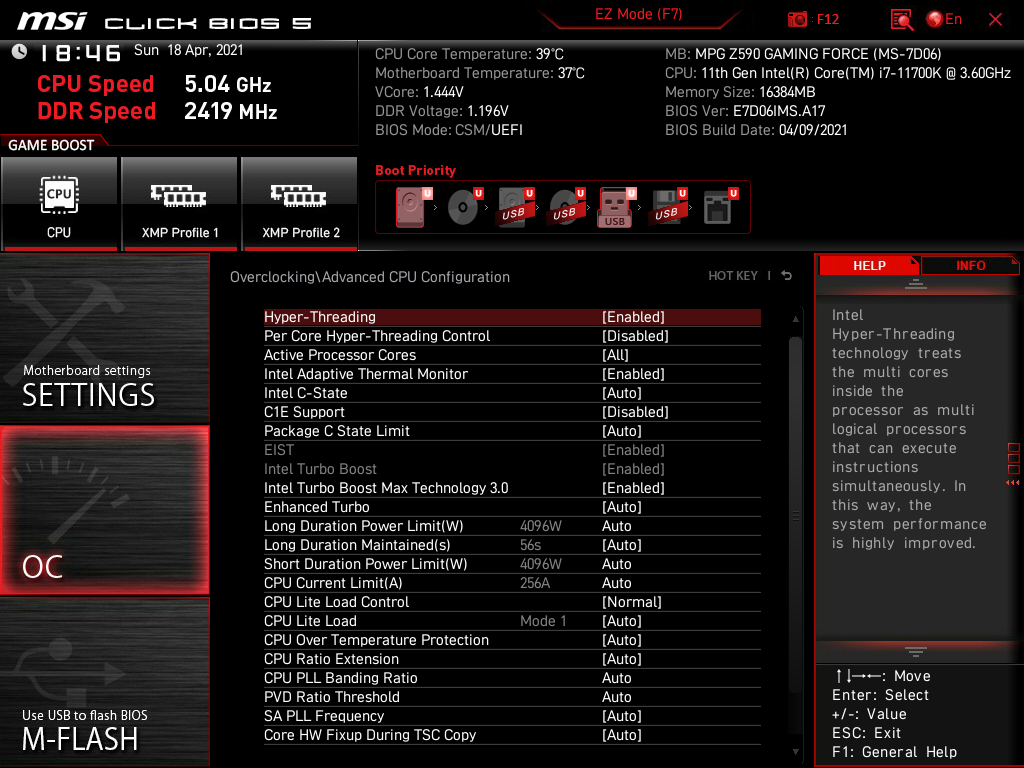Select the greyed EIST row

click(x=512, y=449)
